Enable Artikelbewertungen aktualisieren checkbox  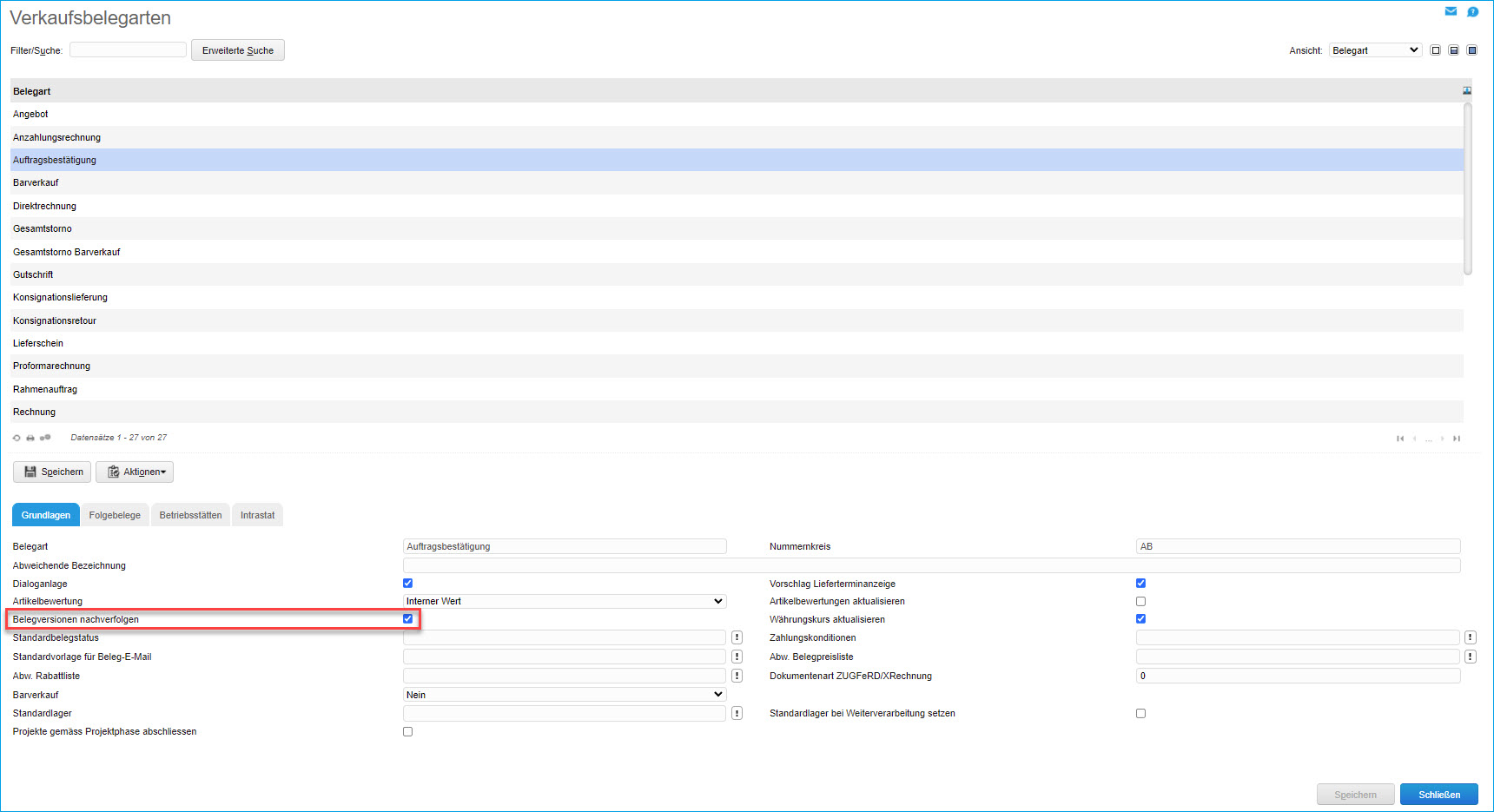[x=1140, y=601]
